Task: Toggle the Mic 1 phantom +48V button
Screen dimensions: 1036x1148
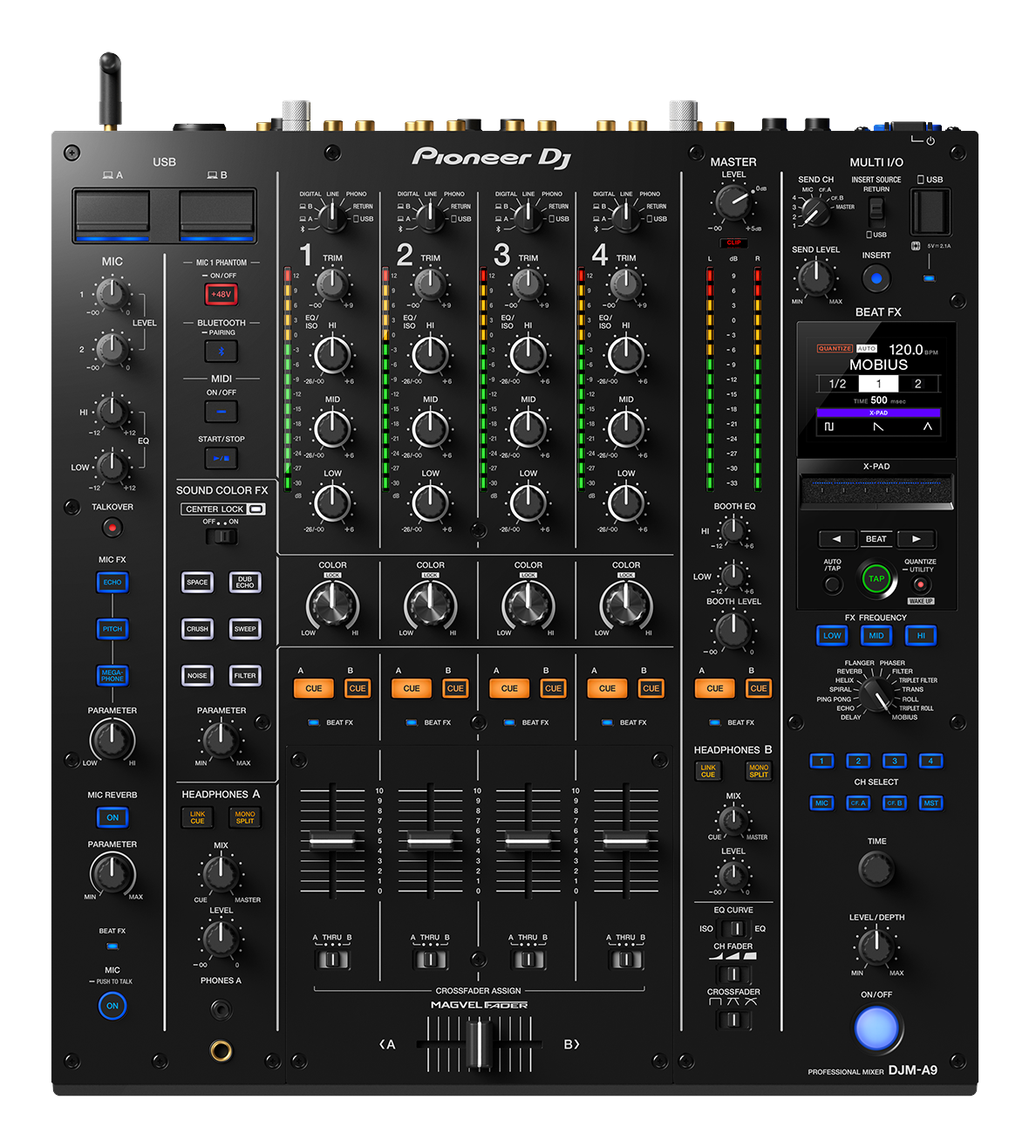Action: pyautogui.click(x=222, y=294)
